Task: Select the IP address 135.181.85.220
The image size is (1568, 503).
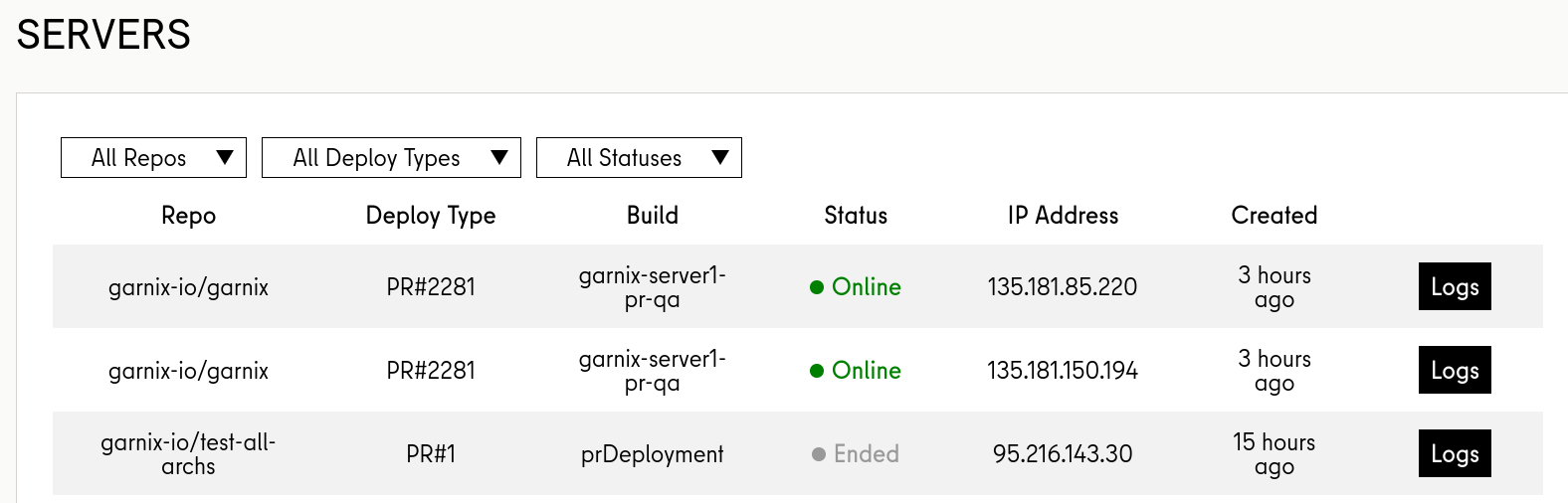Action: (1063, 287)
